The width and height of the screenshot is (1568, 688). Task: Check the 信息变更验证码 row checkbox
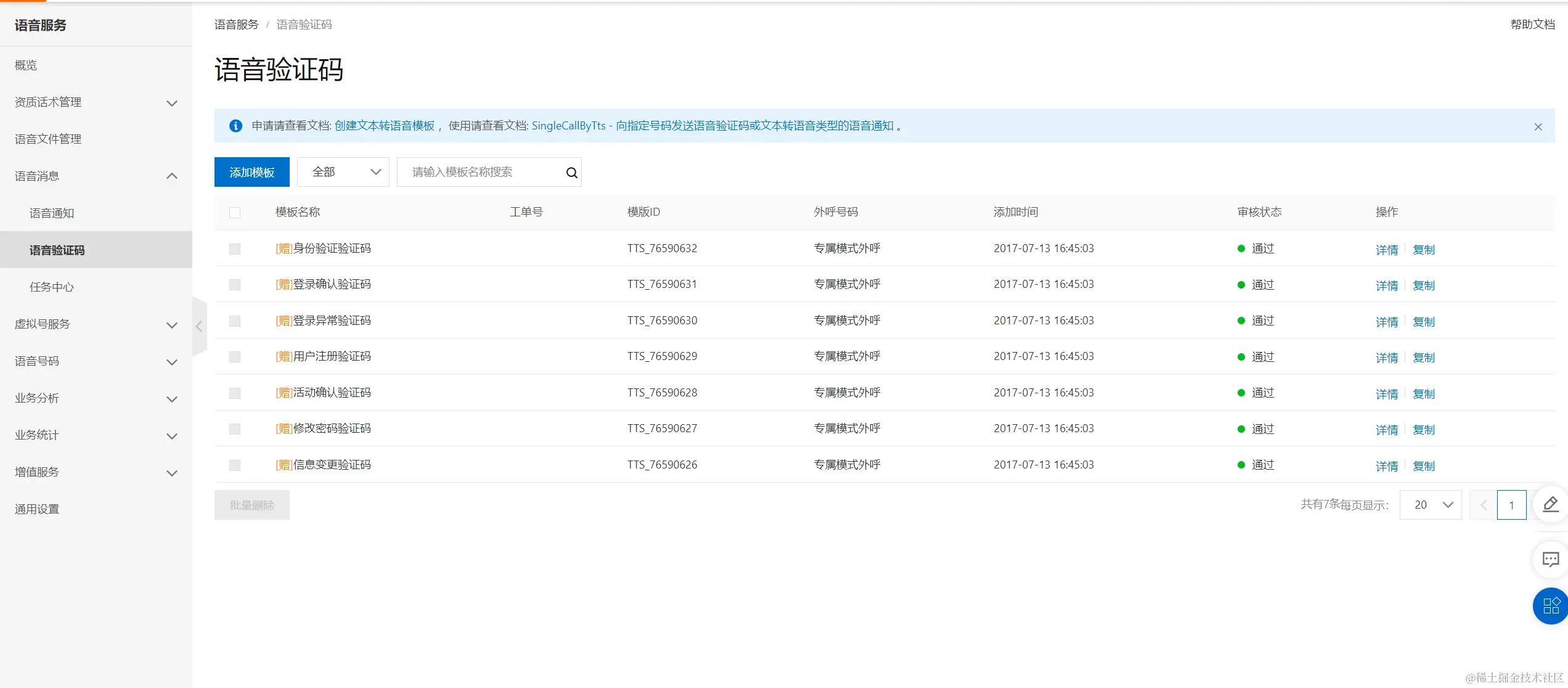pos(235,465)
